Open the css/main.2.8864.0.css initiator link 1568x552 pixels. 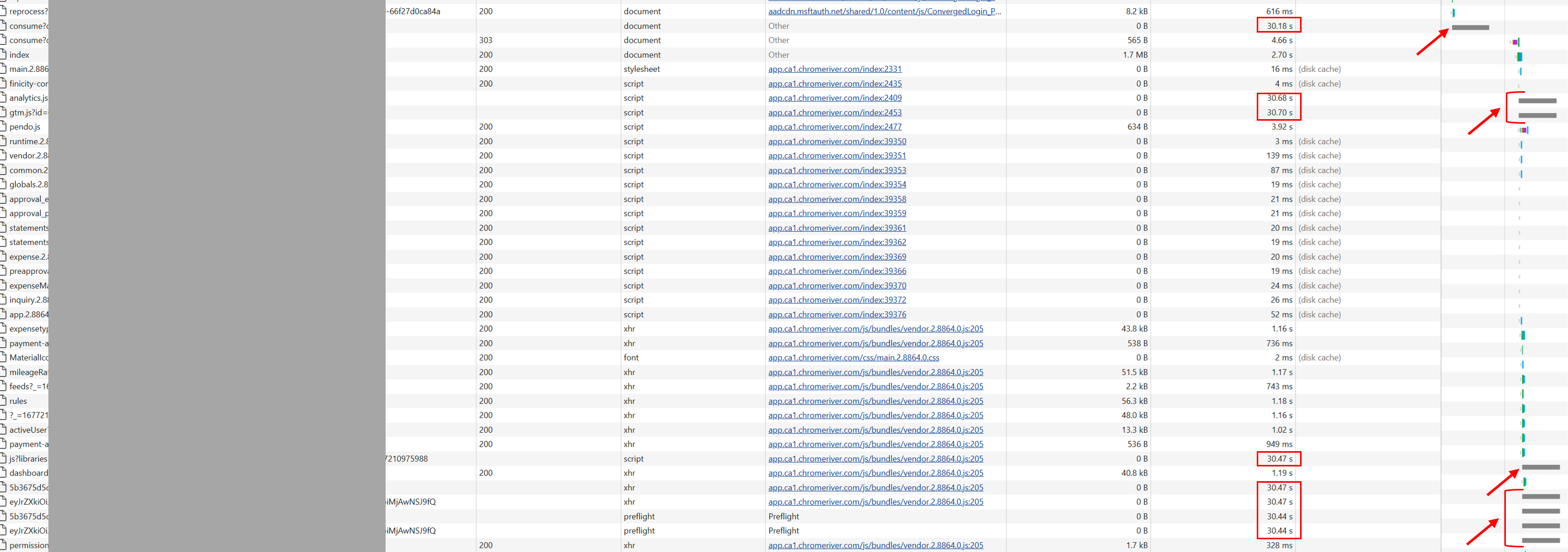853,358
